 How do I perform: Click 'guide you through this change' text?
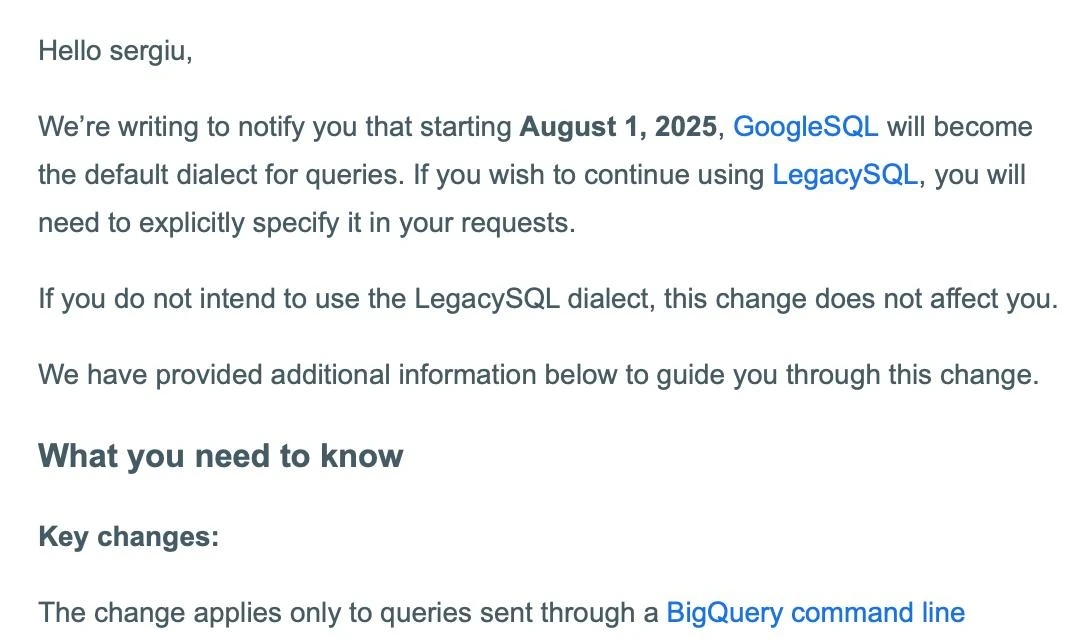(x=848, y=375)
